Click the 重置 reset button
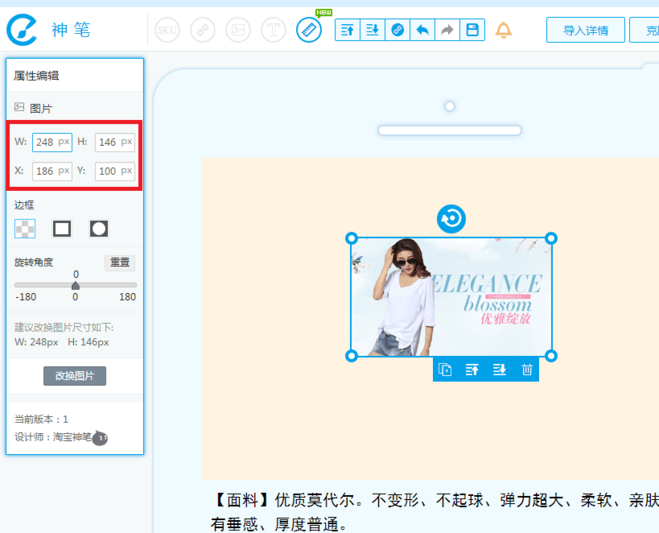The image size is (659, 533). (x=120, y=262)
